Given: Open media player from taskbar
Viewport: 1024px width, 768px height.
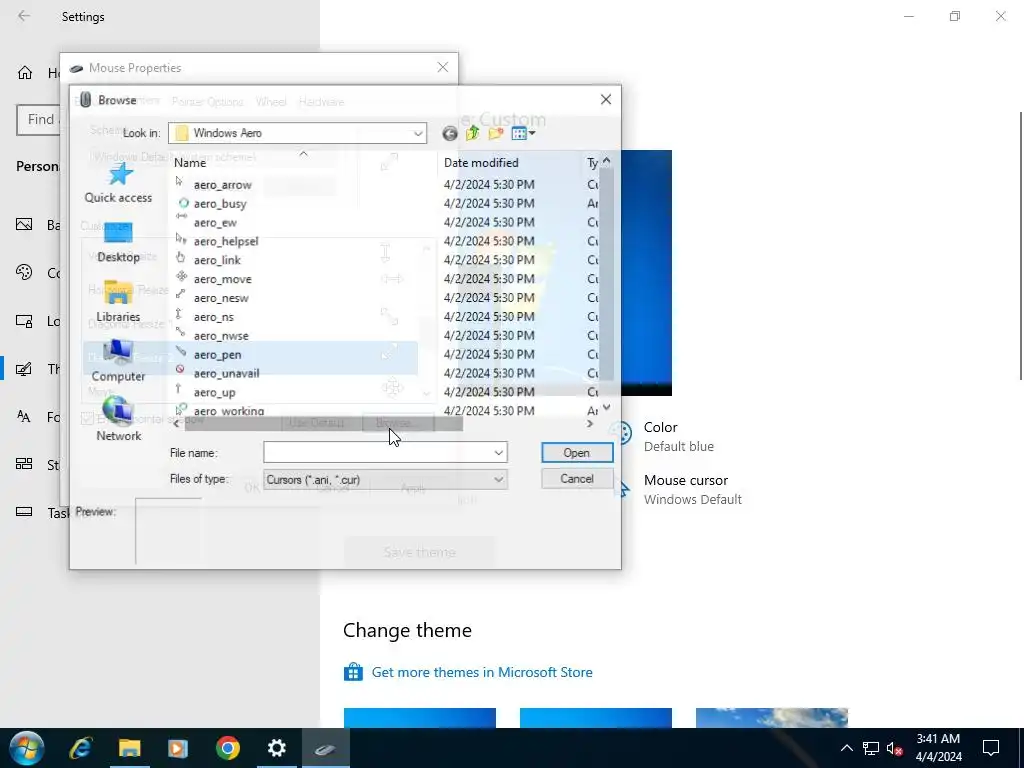Looking at the screenshot, I should pos(178,748).
